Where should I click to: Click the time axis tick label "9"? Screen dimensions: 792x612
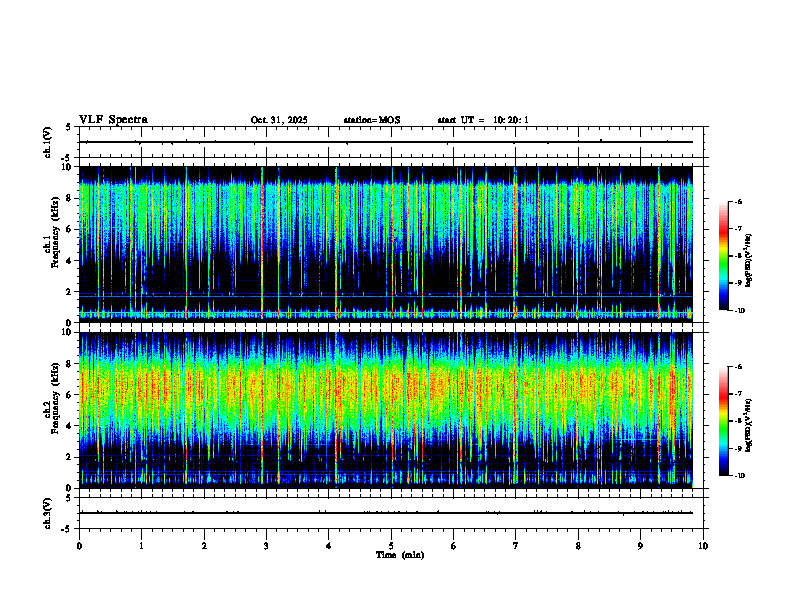point(640,546)
